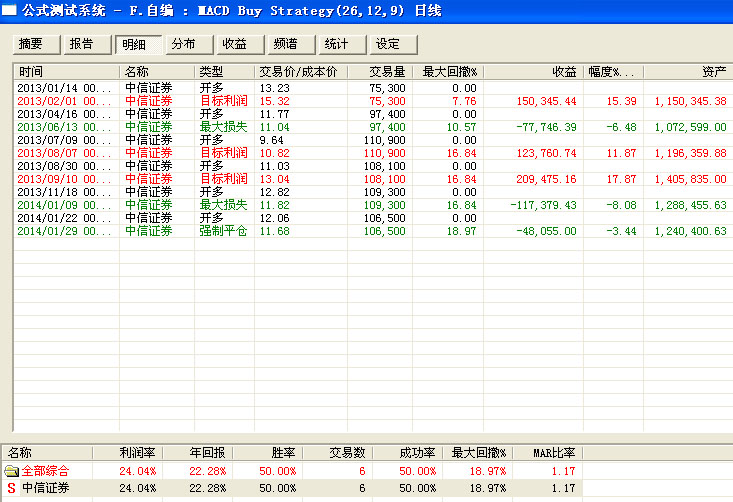This screenshot has width=733, height=502.
Task: Click the loss value -77,746.39
Action: [546, 127]
